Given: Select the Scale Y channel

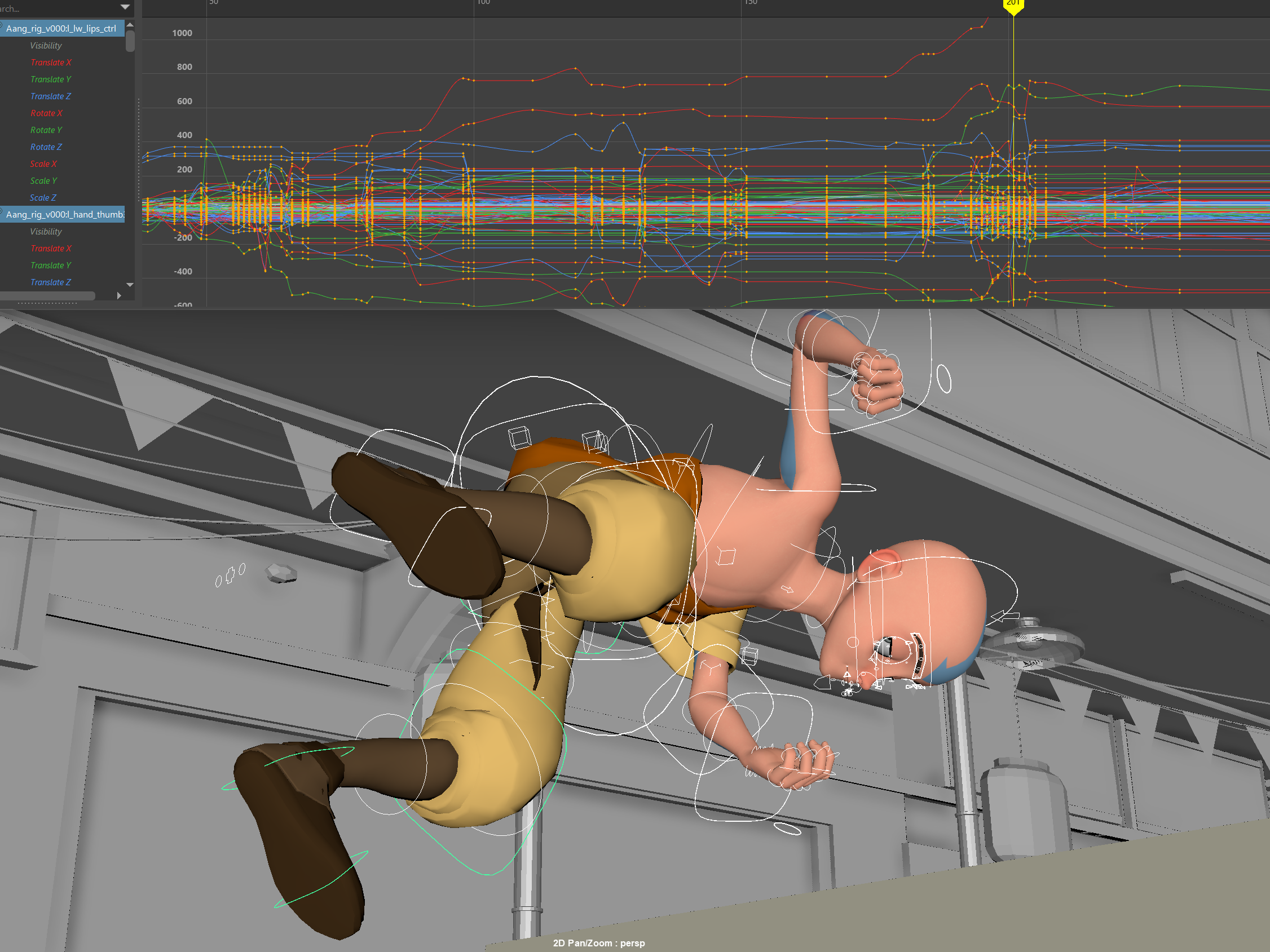Looking at the screenshot, I should click(x=43, y=181).
